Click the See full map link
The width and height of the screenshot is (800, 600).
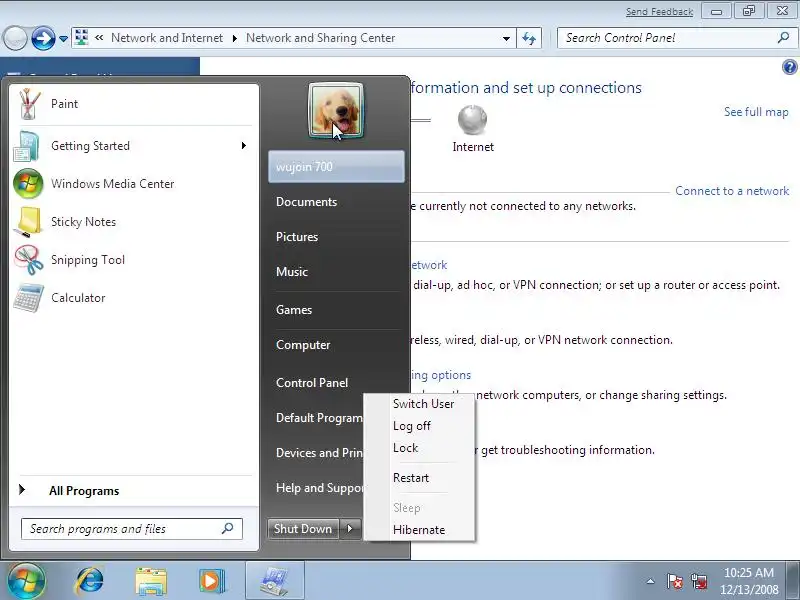[x=756, y=112]
